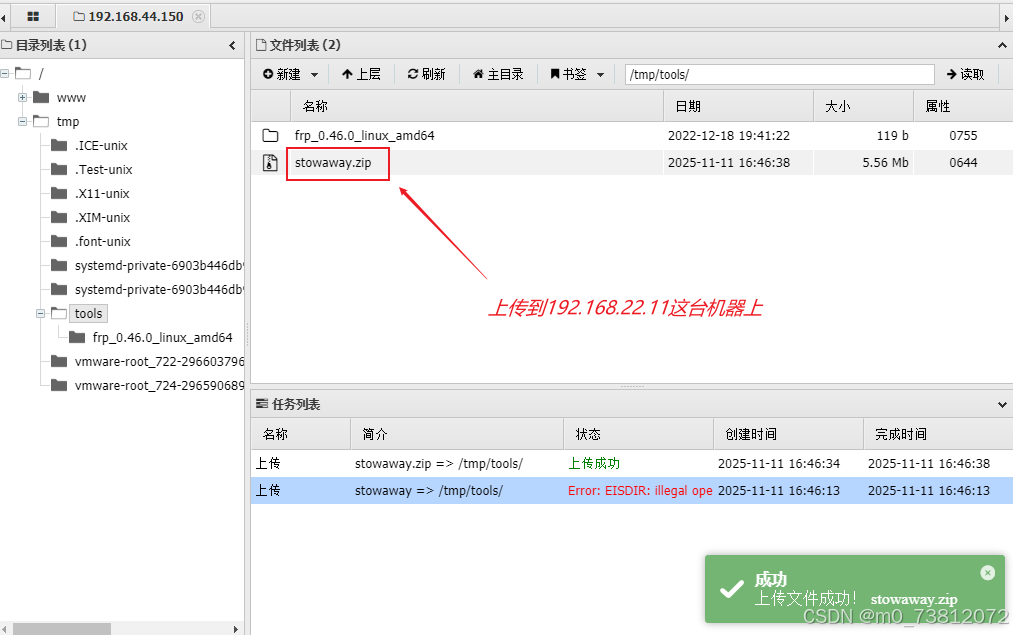Viewport: 1013px width, 635px height.
Task: Collapse the task list panel chevron
Action: click(x=1002, y=404)
